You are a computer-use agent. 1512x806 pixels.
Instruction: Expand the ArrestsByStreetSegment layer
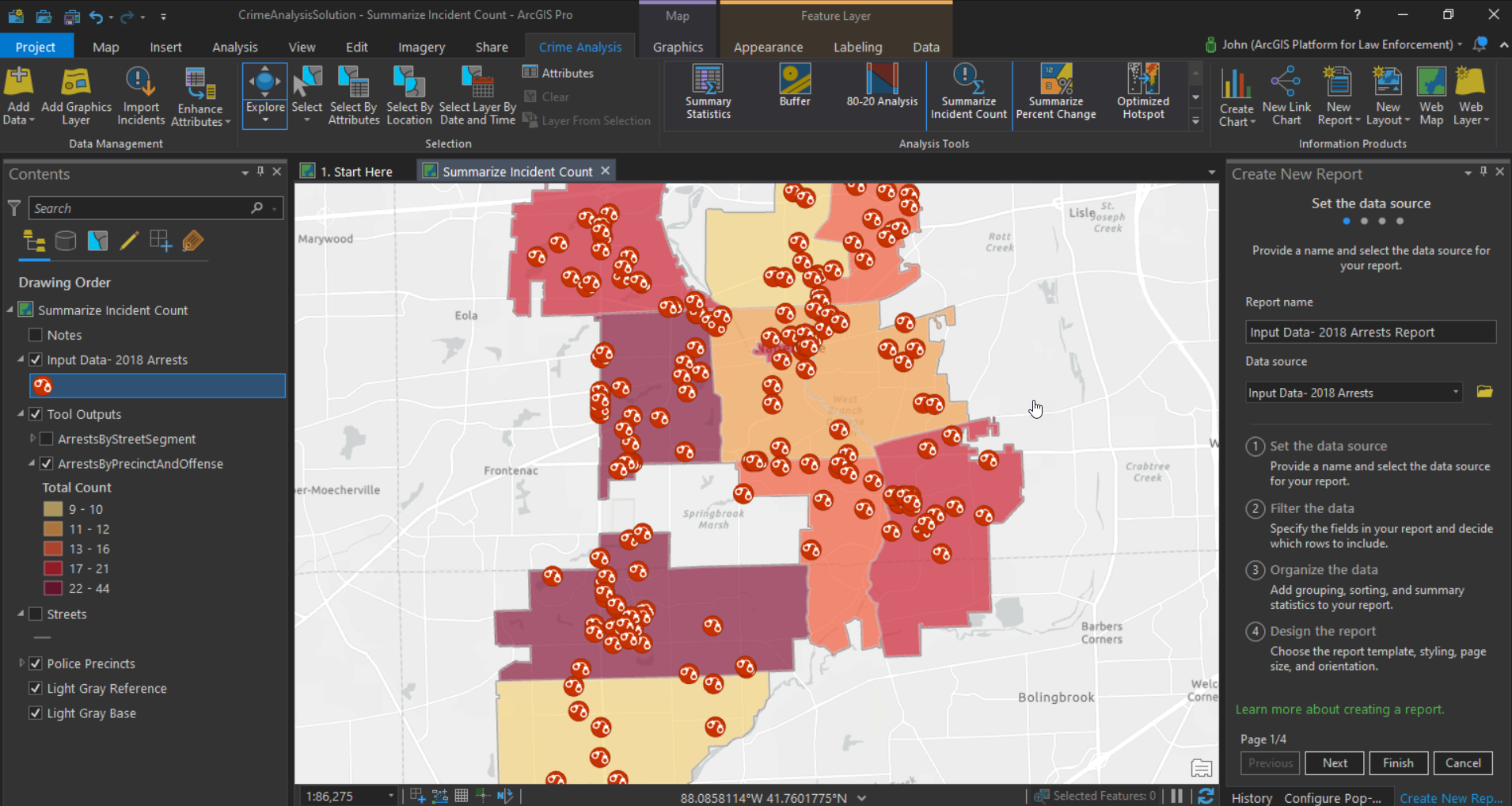(32, 439)
